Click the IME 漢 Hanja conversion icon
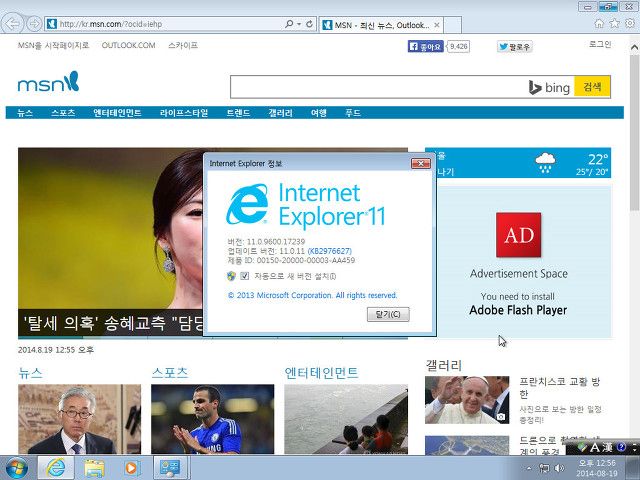640x480 pixels. (x=608, y=447)
